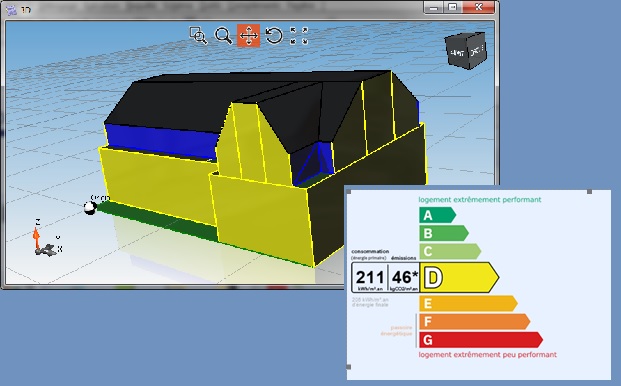Select the zoom window tool
This screenshot has width=621, height=386.
point(198,36)
